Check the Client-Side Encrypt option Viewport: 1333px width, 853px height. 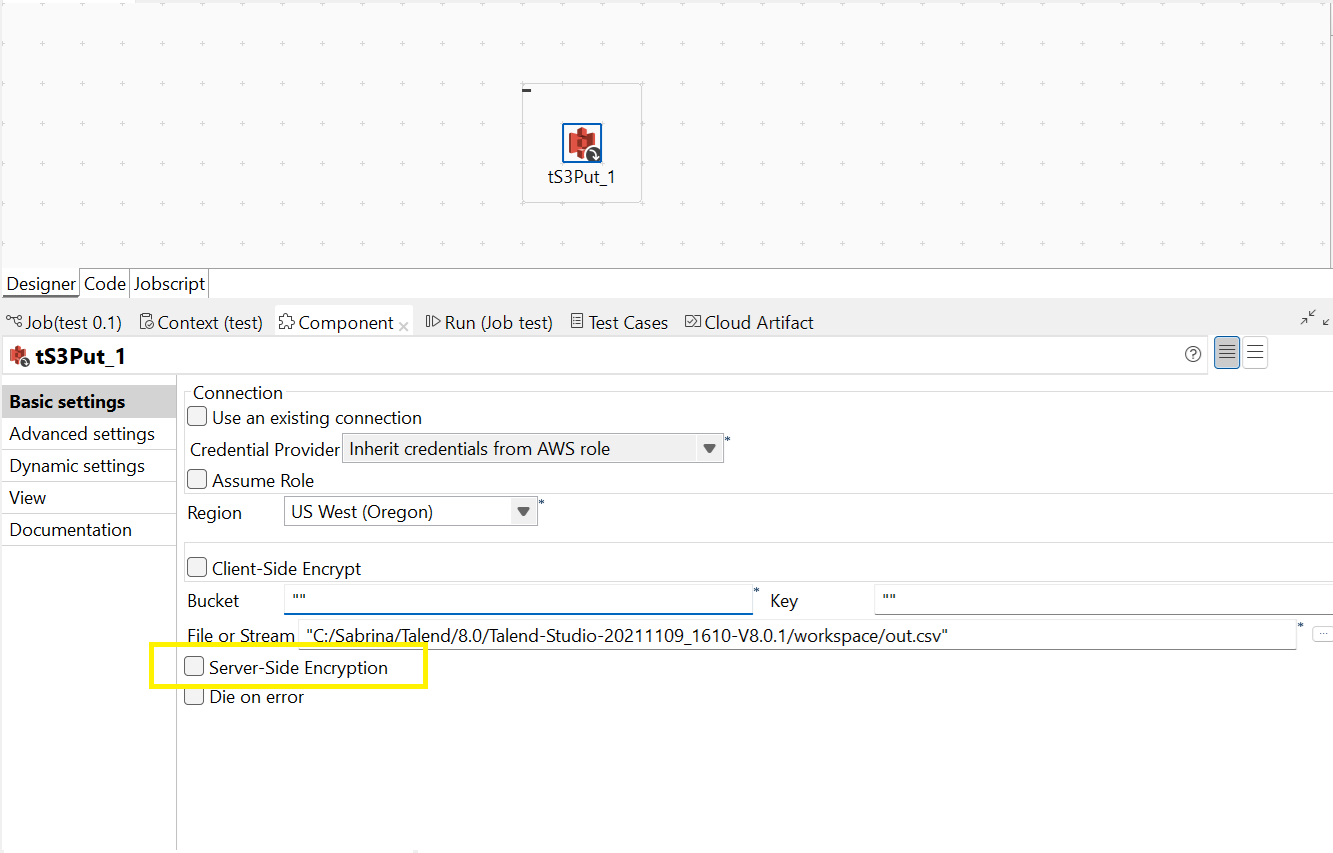pos(197,566)
